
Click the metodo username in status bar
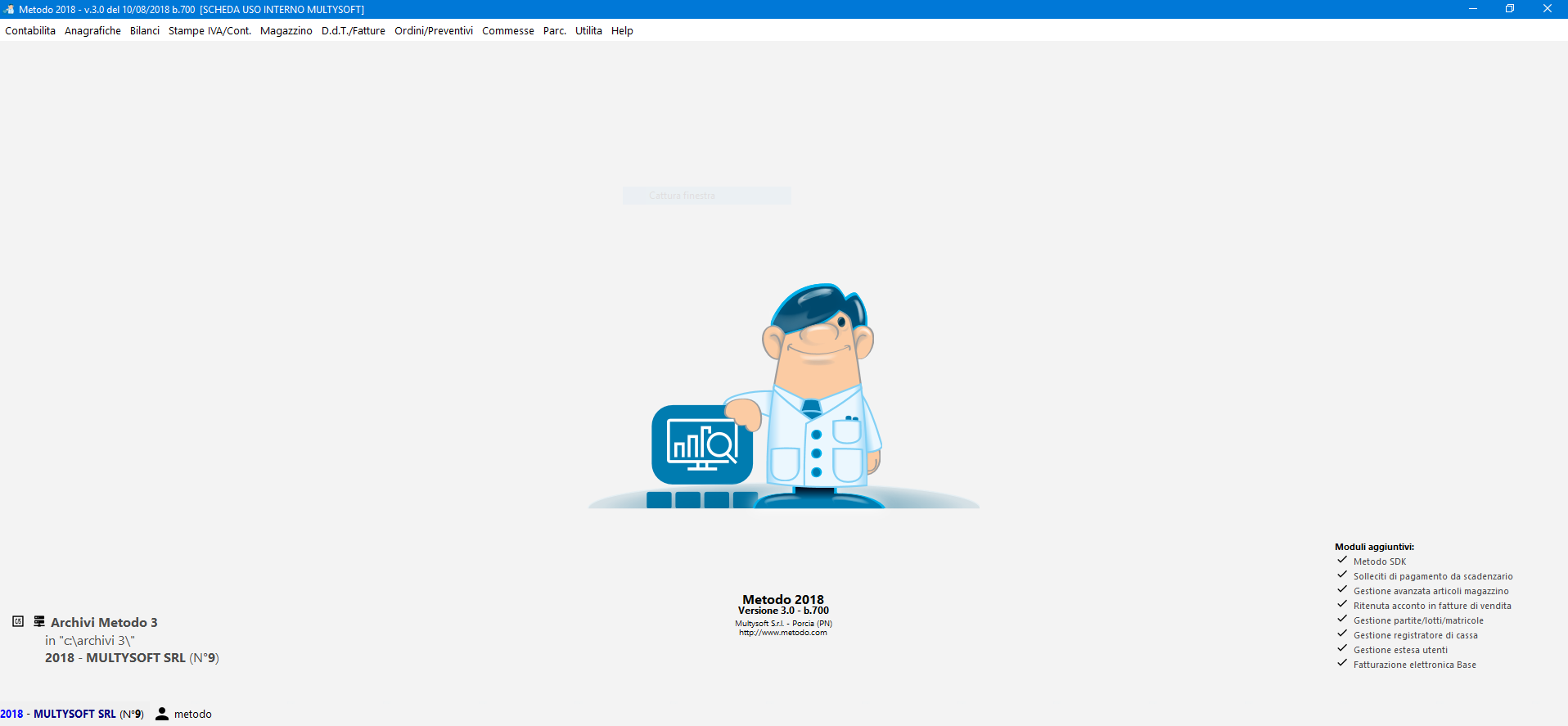193,715
